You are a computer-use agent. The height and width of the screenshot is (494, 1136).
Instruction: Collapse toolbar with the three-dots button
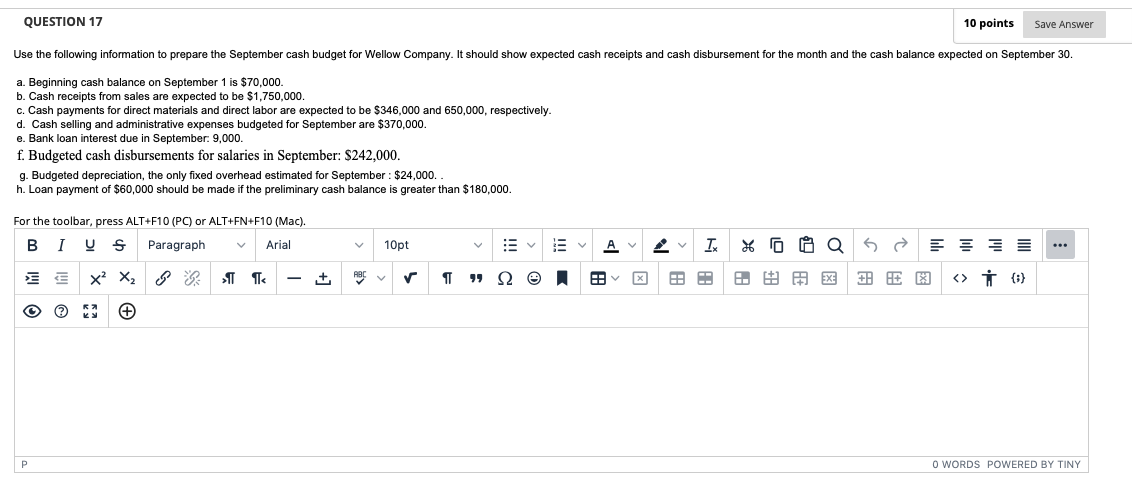1060,246
